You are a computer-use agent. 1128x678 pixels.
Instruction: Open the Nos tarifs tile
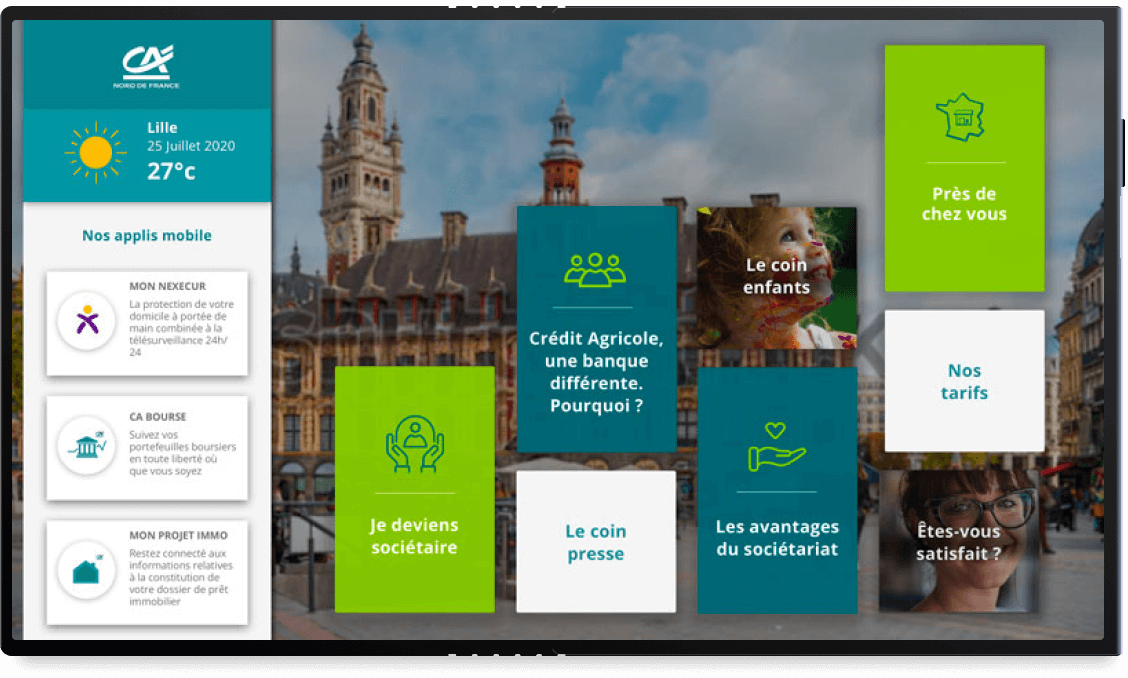pos(965,381)
